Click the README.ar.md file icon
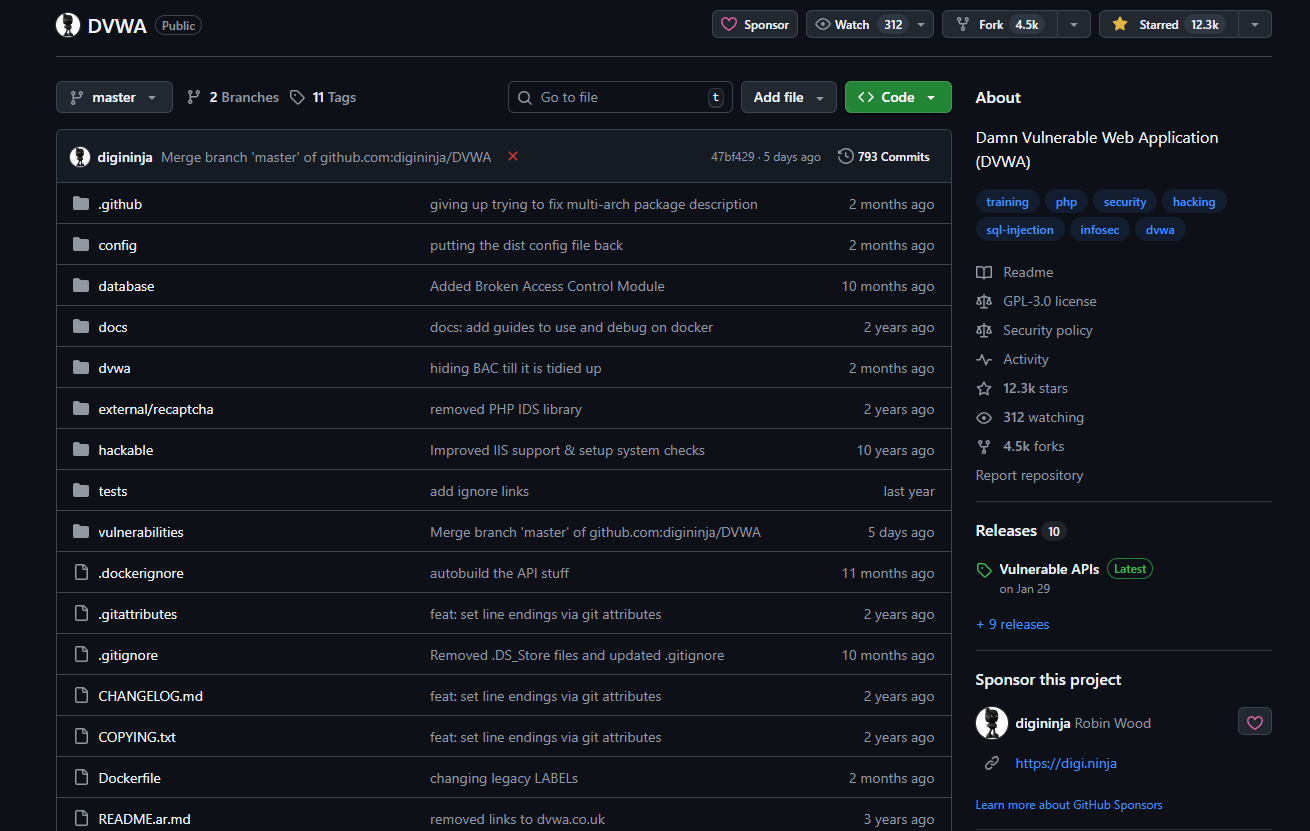Screen dimensions: 1310x831 click(81, 819)
